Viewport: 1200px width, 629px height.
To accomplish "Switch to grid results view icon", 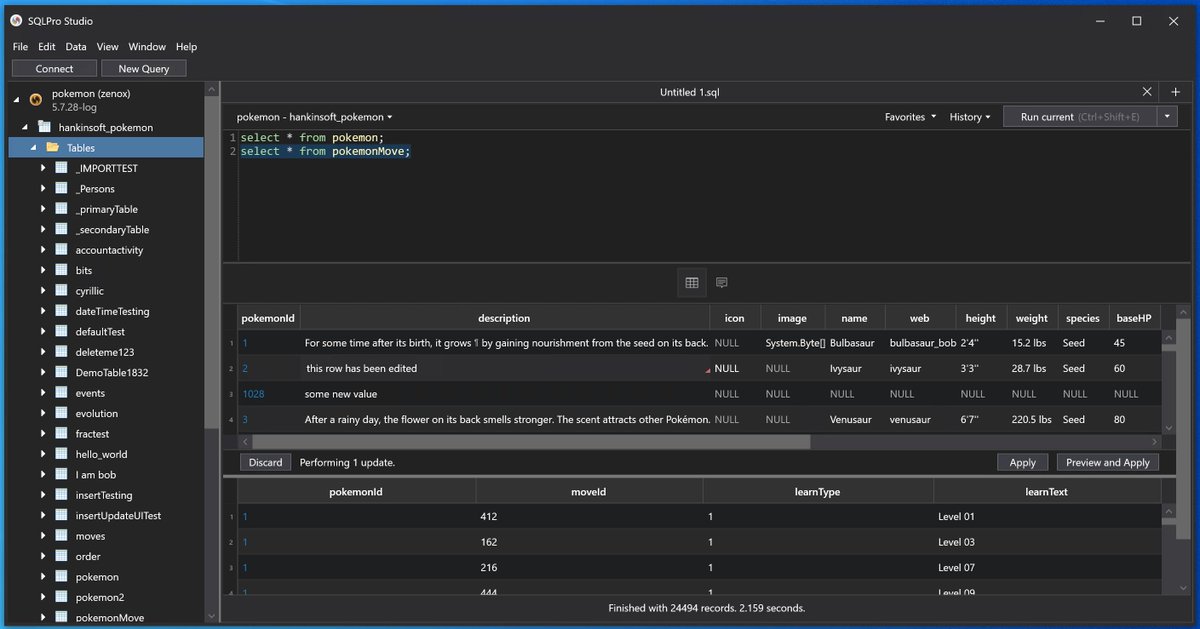I will click(691, 283).
